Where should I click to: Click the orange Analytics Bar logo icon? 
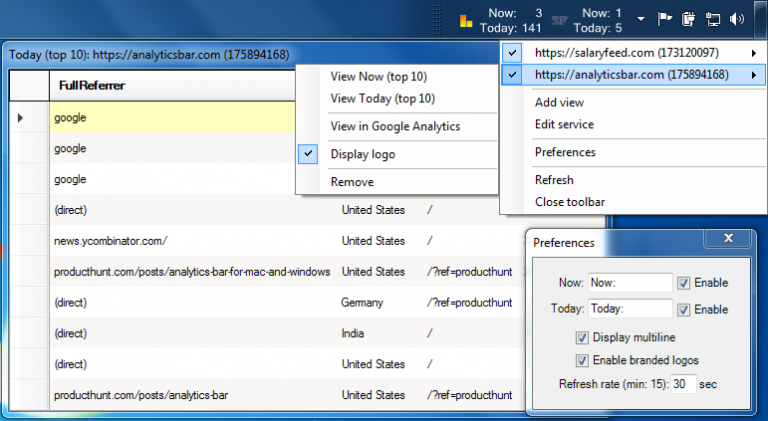[466, 20]
